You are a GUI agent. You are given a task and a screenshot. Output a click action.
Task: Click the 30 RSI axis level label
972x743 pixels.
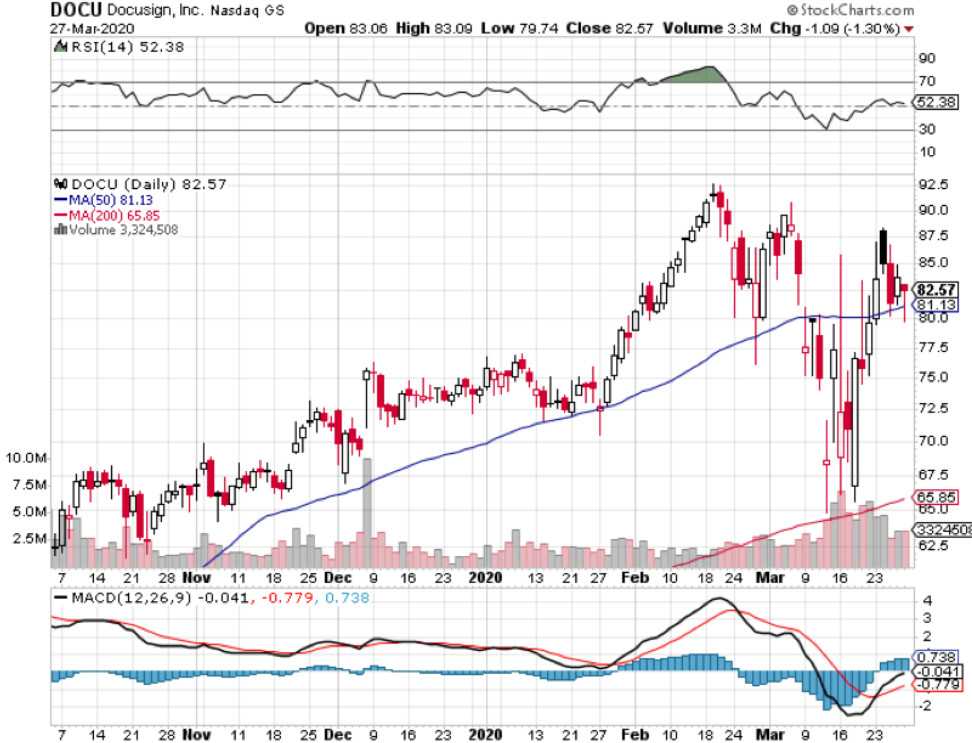(927, 130)
